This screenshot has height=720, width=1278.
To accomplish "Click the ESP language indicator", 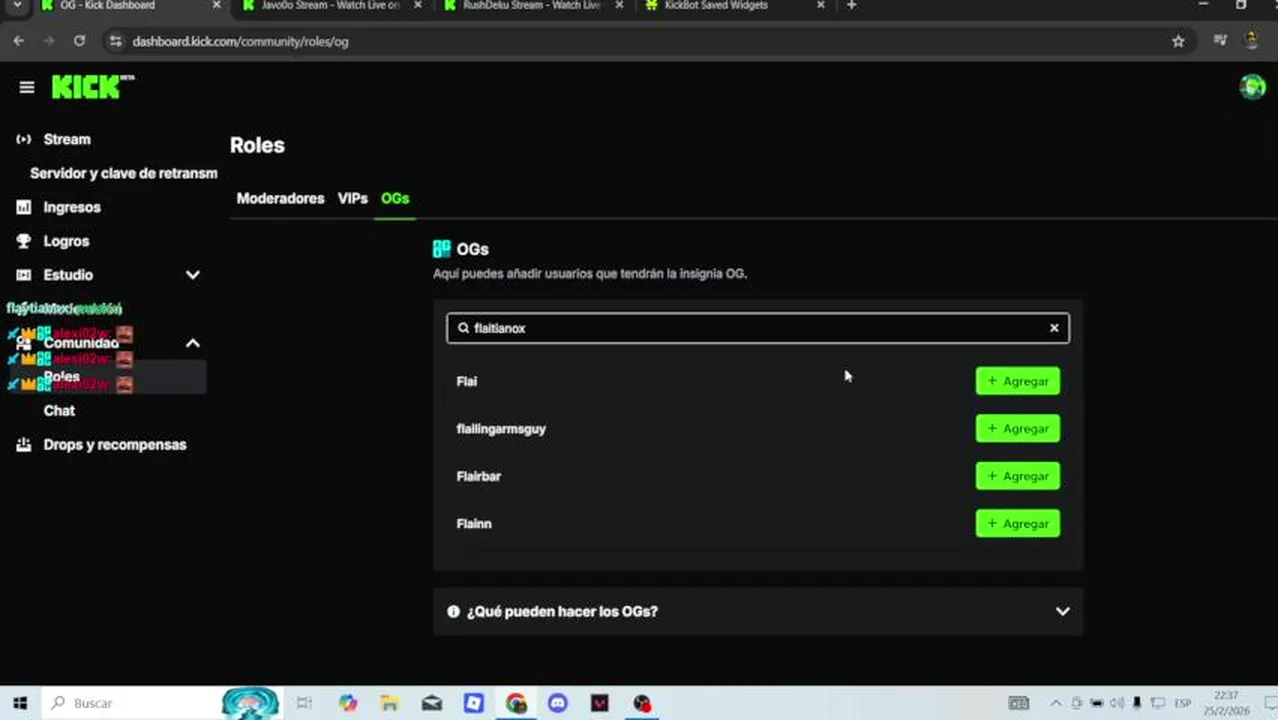I will (x=1183, y=703).
